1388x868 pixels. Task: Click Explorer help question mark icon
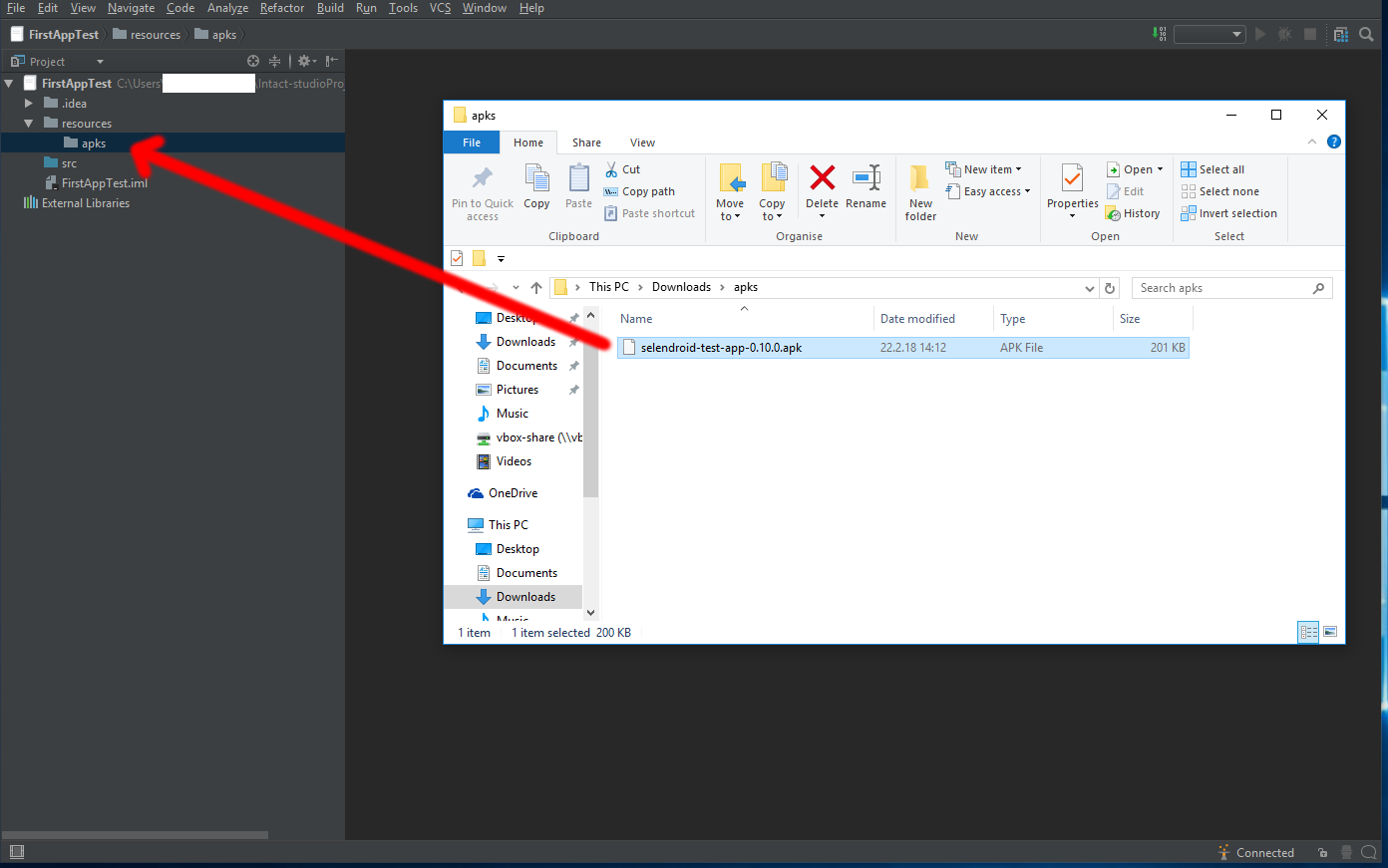coord(1333,142)
